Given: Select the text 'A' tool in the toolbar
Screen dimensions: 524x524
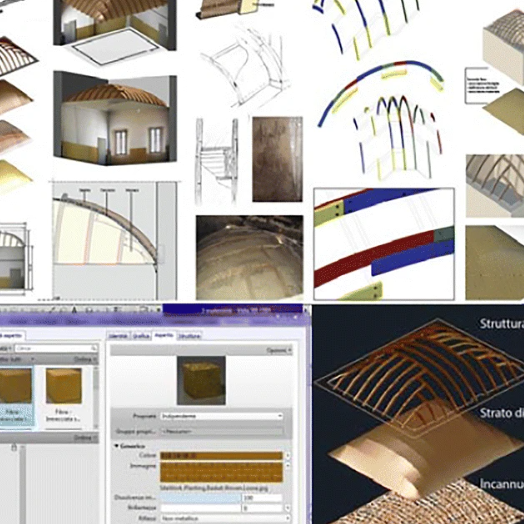Looking at the screenshot, I should 74,310.
